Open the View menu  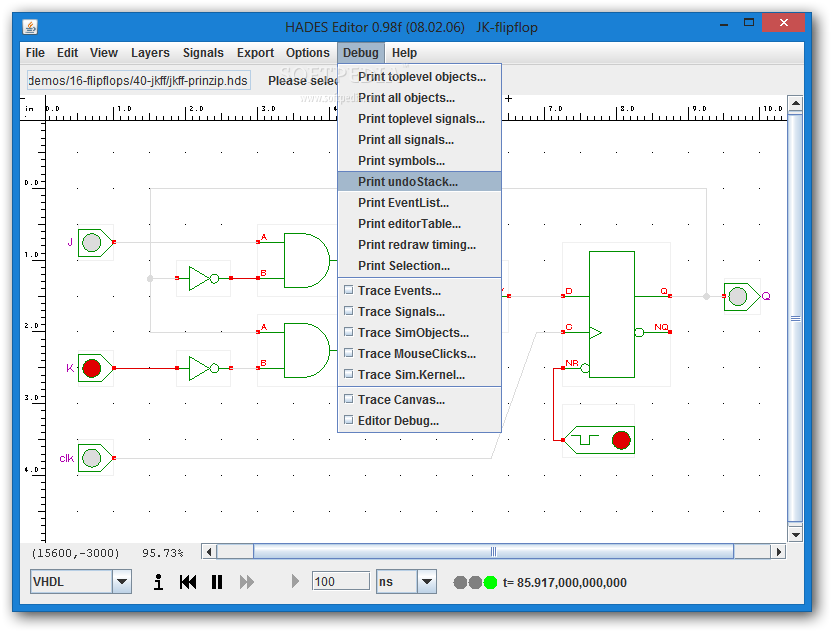(x=103, y=53)
